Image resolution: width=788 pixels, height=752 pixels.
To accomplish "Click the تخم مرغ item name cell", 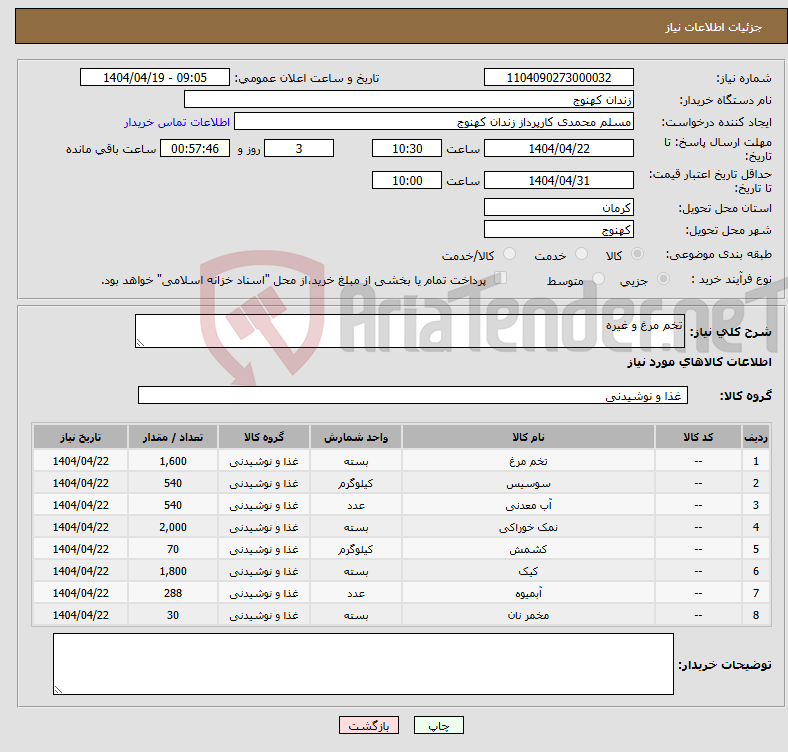I will coord(528,461).
